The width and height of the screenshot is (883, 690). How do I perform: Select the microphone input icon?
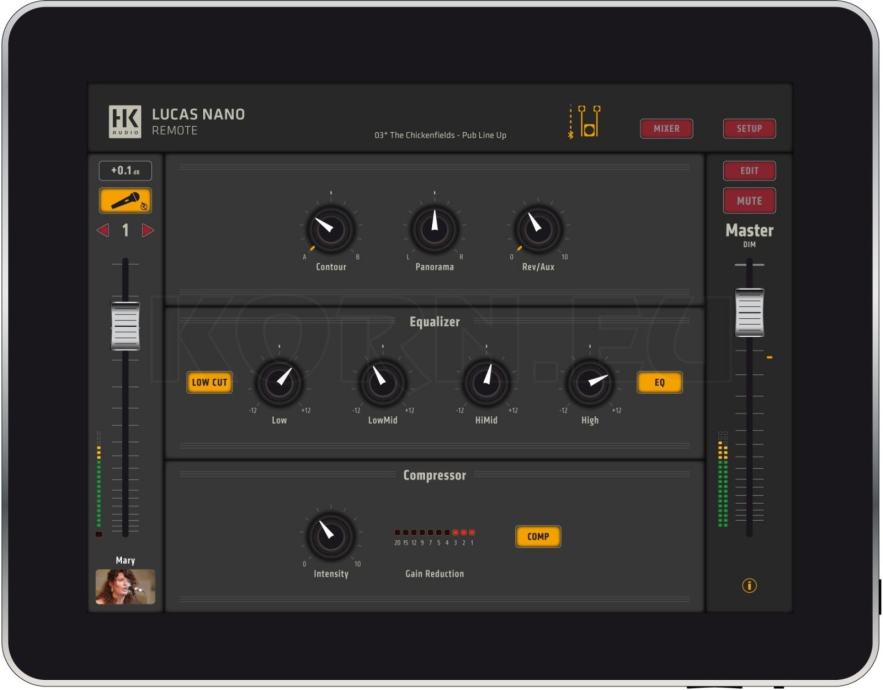(125, 201)
